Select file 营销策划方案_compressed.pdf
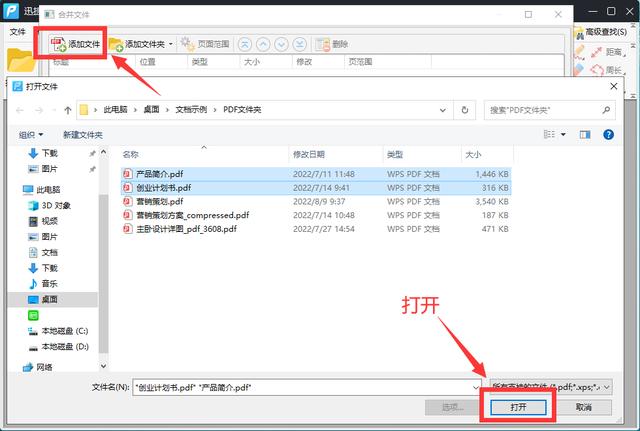 (x=316, y=215)
